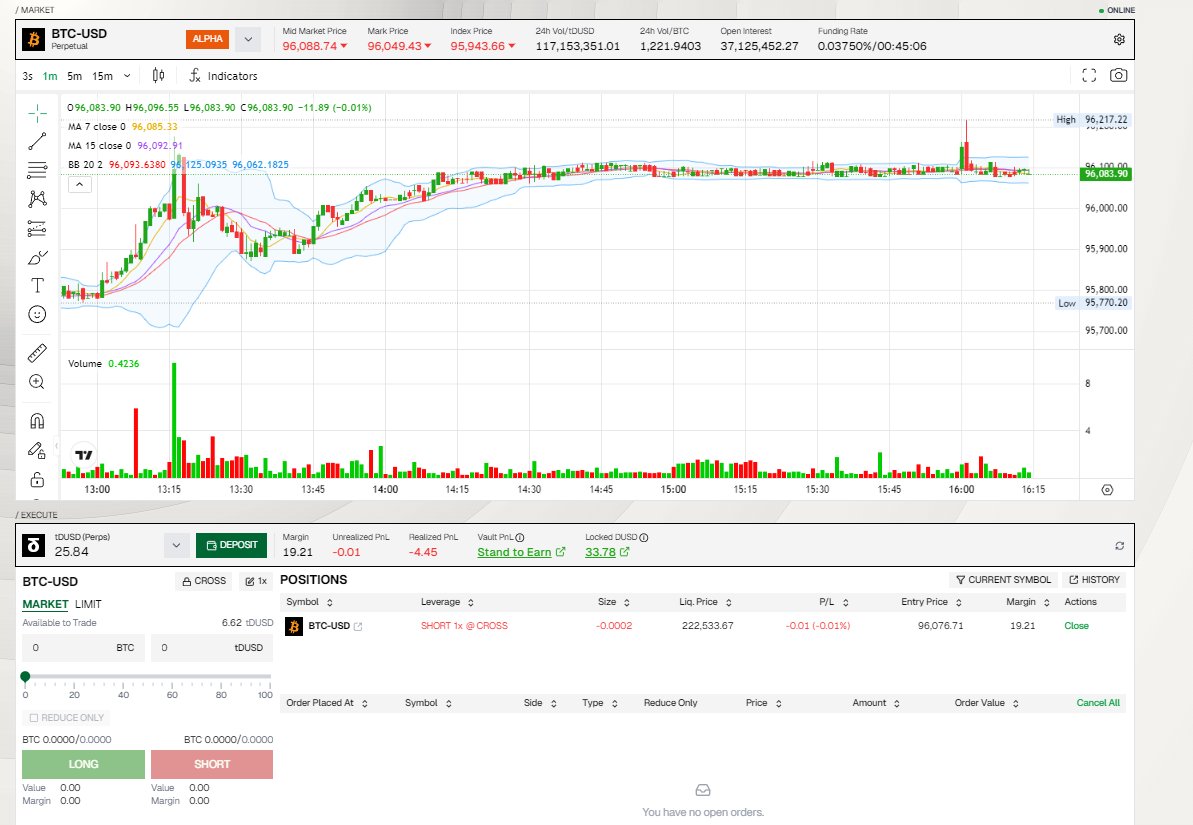Click the TradingView logo on chart

click(84, 455)
